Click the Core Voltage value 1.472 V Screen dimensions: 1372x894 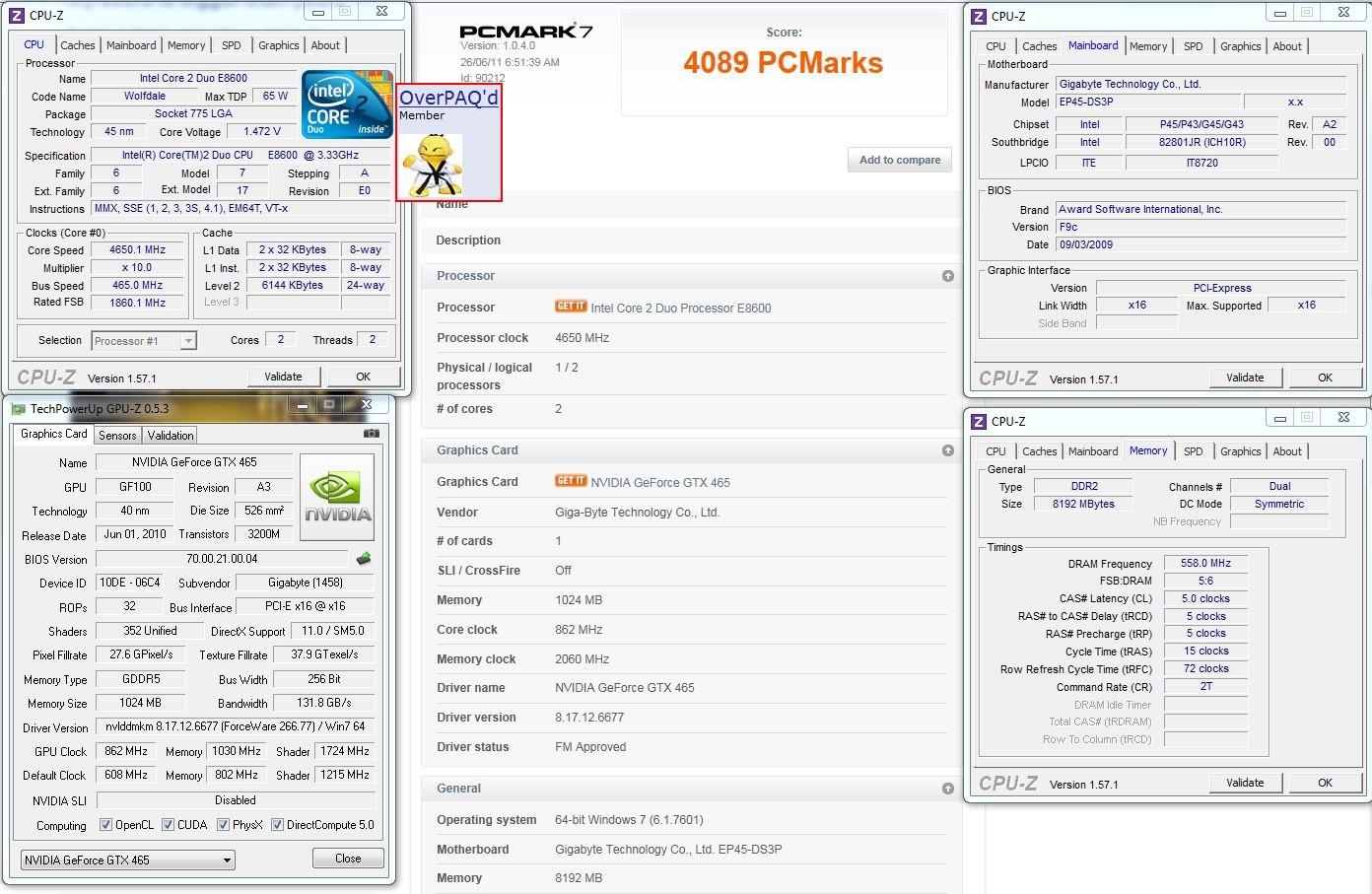tap(262, 131)
